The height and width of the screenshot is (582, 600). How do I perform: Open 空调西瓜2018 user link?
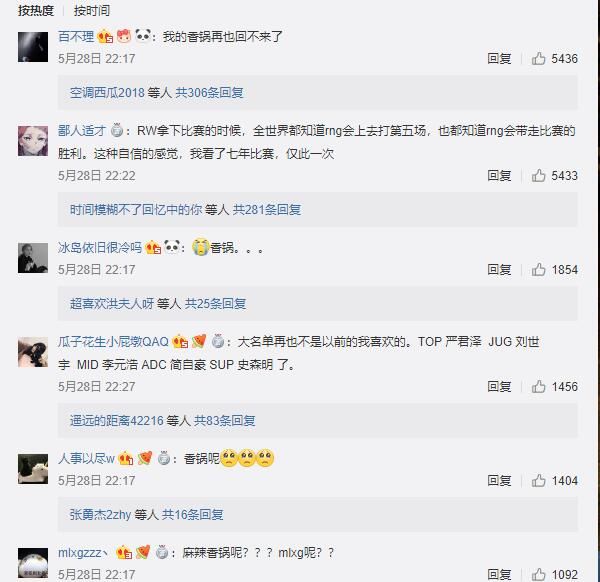point(107,93)
